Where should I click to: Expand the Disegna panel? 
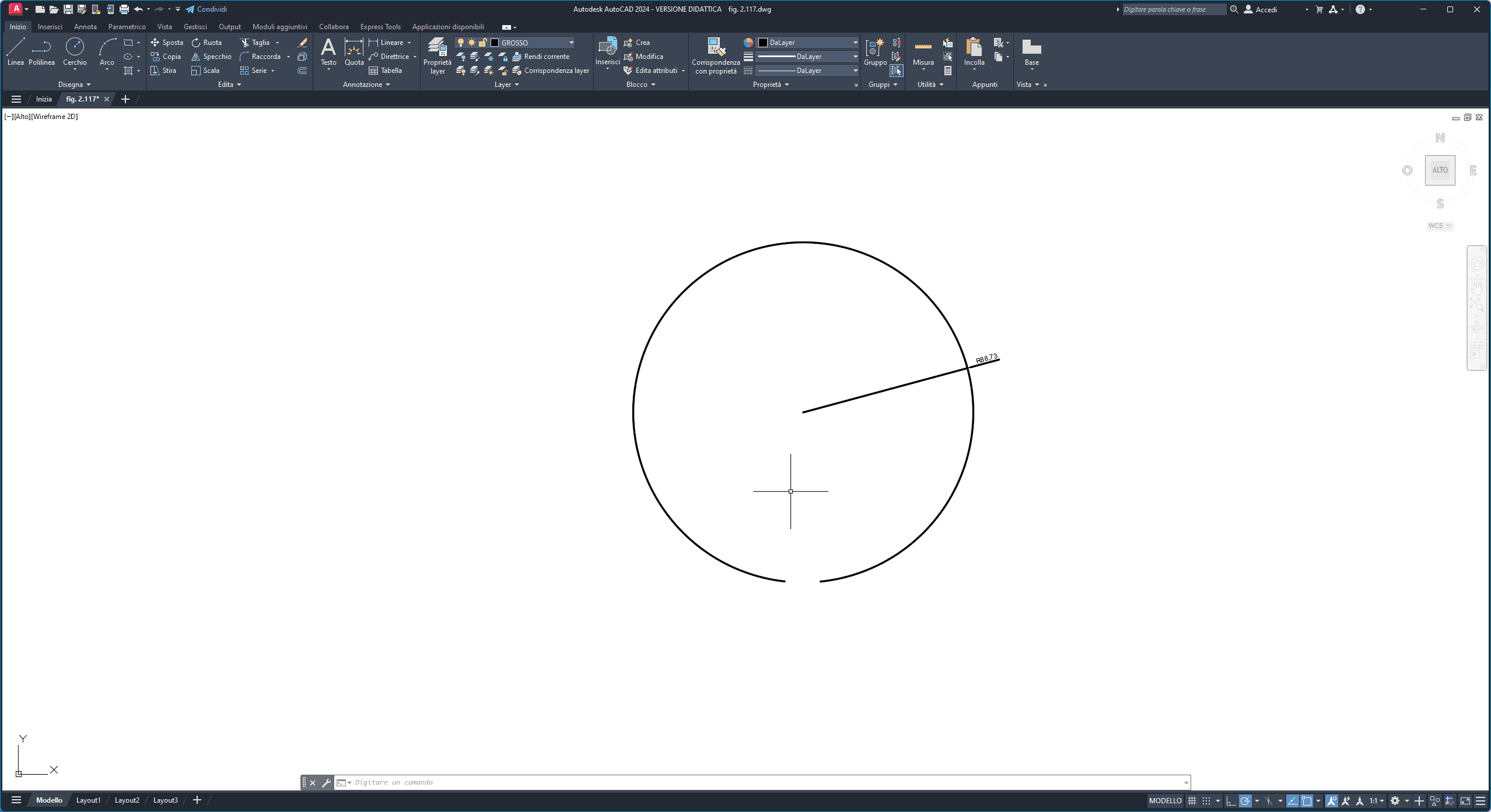click(74, 85)
